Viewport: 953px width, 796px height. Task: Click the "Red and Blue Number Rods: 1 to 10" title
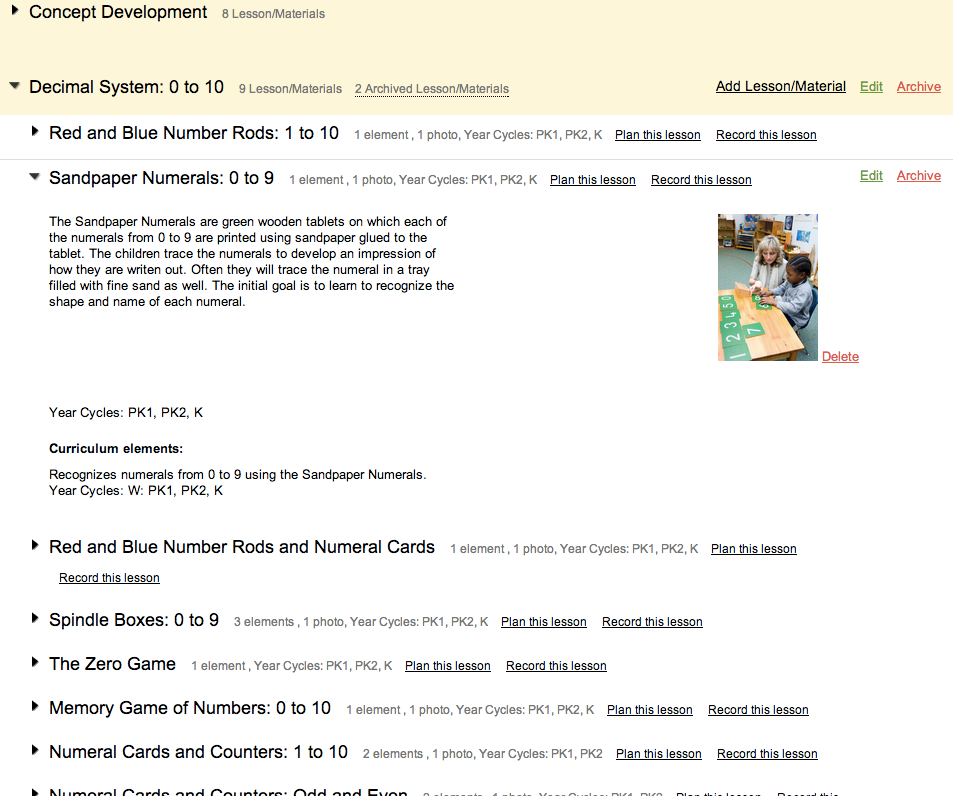point(194,133)
